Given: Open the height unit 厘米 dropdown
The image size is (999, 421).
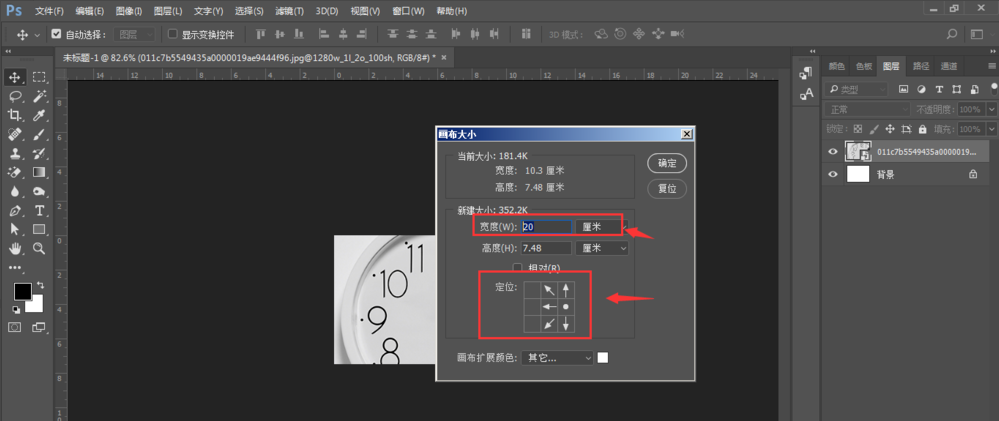Looking at the screenshot, I should (601, 248).
